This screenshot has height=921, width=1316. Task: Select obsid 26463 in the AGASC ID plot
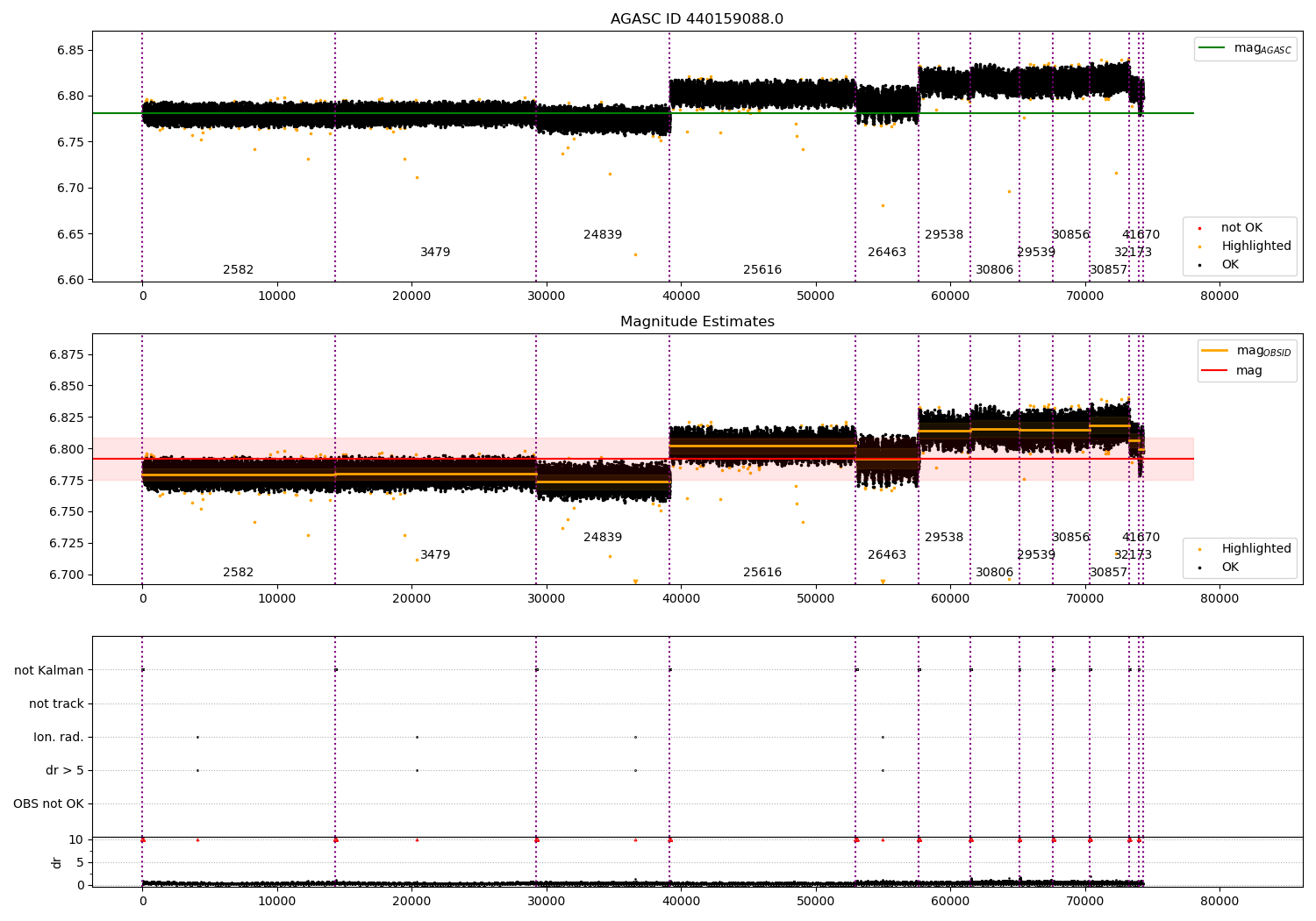coord(887,253)
